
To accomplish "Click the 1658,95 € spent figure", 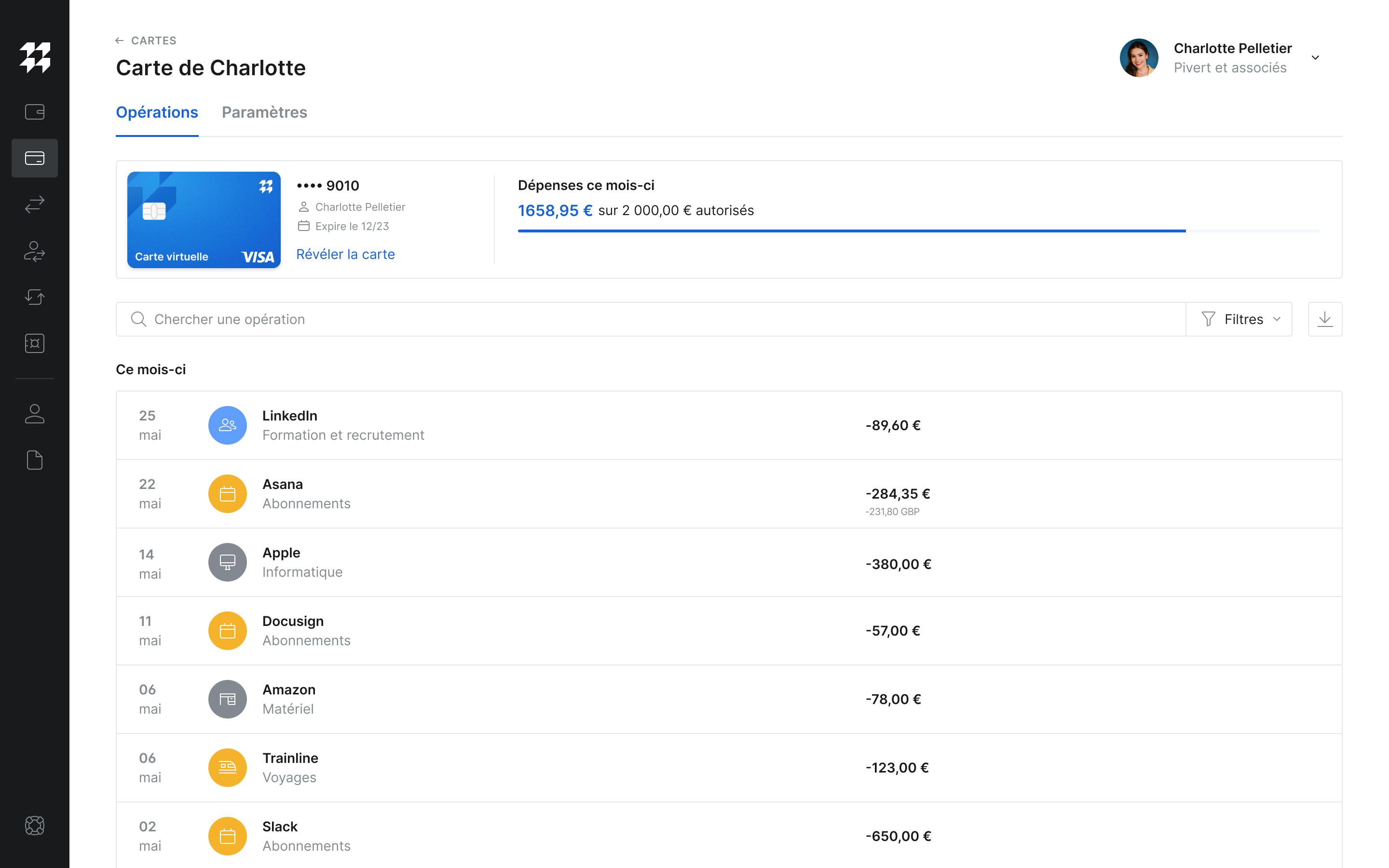I will tap(555, 211).
